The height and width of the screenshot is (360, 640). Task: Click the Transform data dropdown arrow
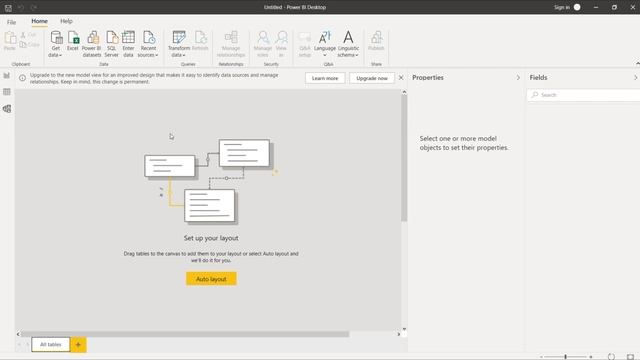[x=184, y=55]
